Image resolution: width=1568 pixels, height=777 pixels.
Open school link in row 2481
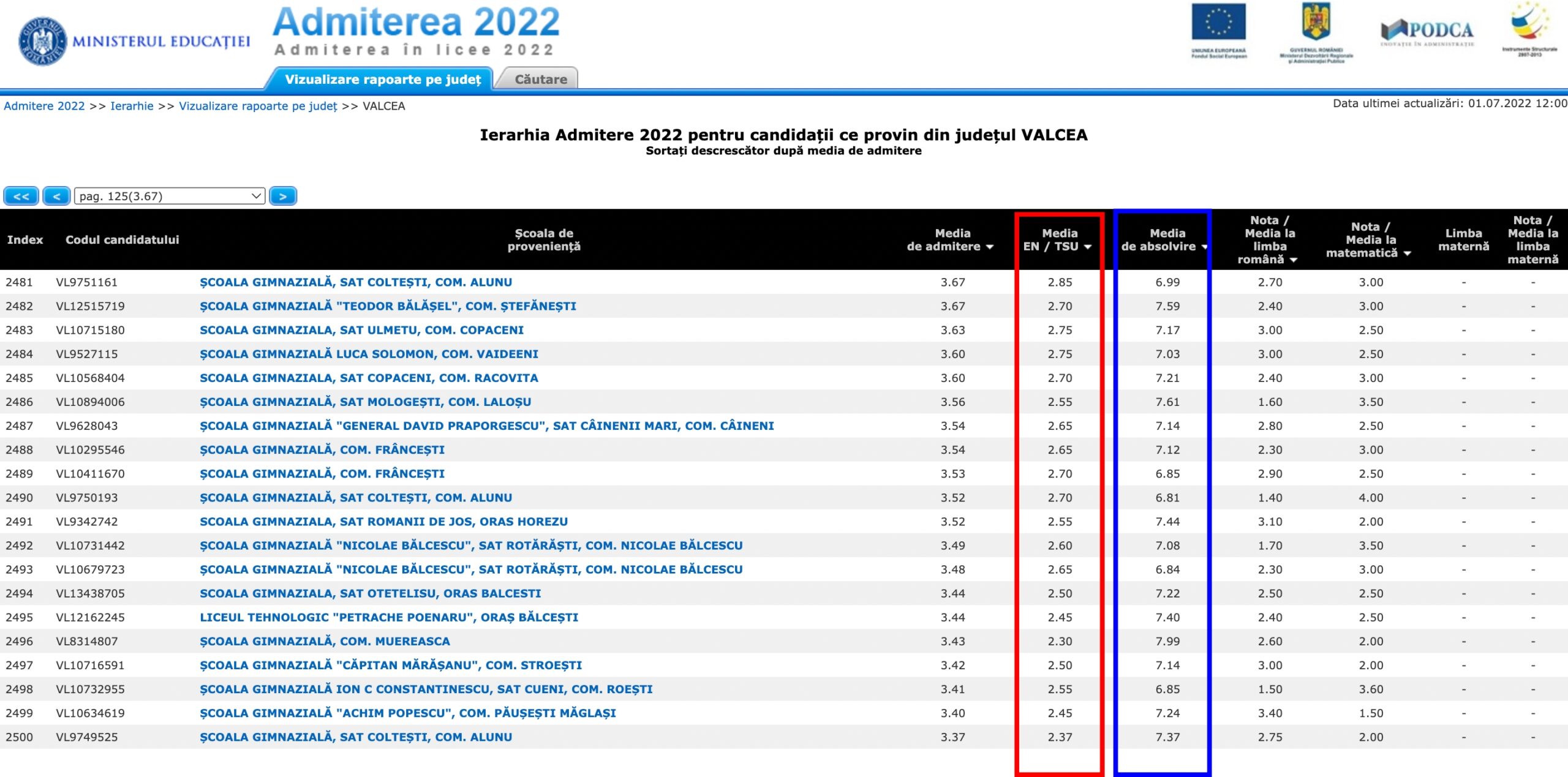356,282
